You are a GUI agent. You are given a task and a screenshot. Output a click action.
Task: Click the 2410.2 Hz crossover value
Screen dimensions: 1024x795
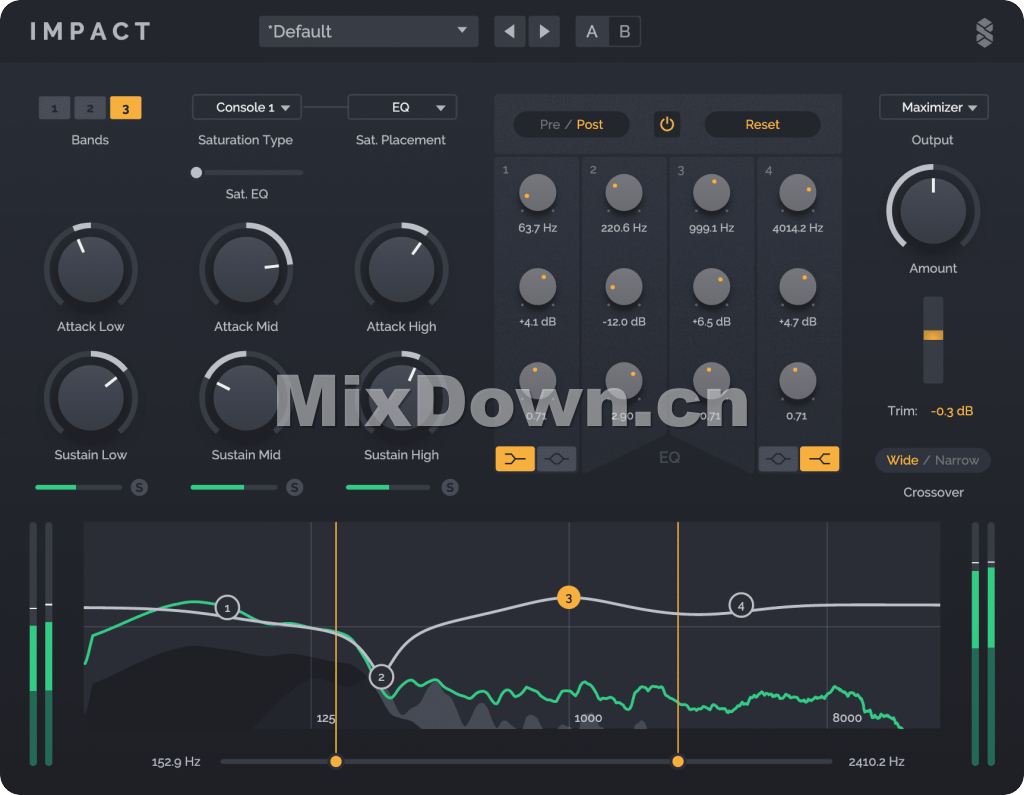876,762
